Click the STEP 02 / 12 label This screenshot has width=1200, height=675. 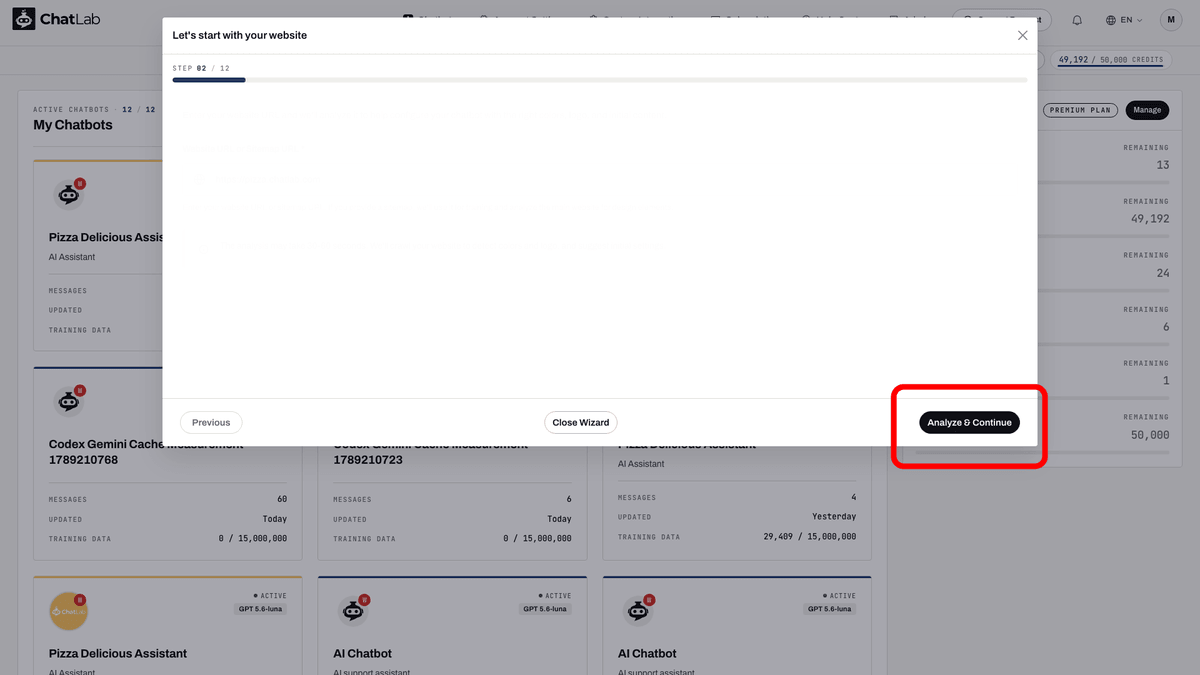click(x=201, y=68)
